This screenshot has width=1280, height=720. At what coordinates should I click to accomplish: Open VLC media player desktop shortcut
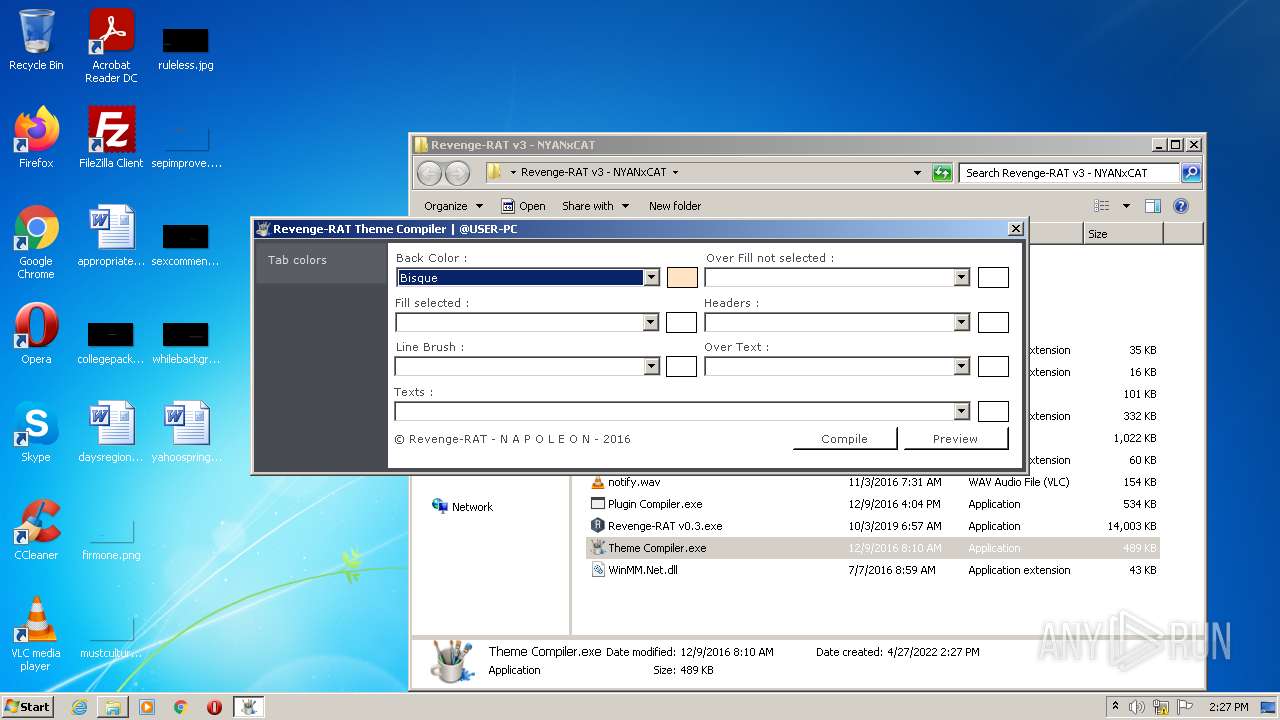pos(36,634)
